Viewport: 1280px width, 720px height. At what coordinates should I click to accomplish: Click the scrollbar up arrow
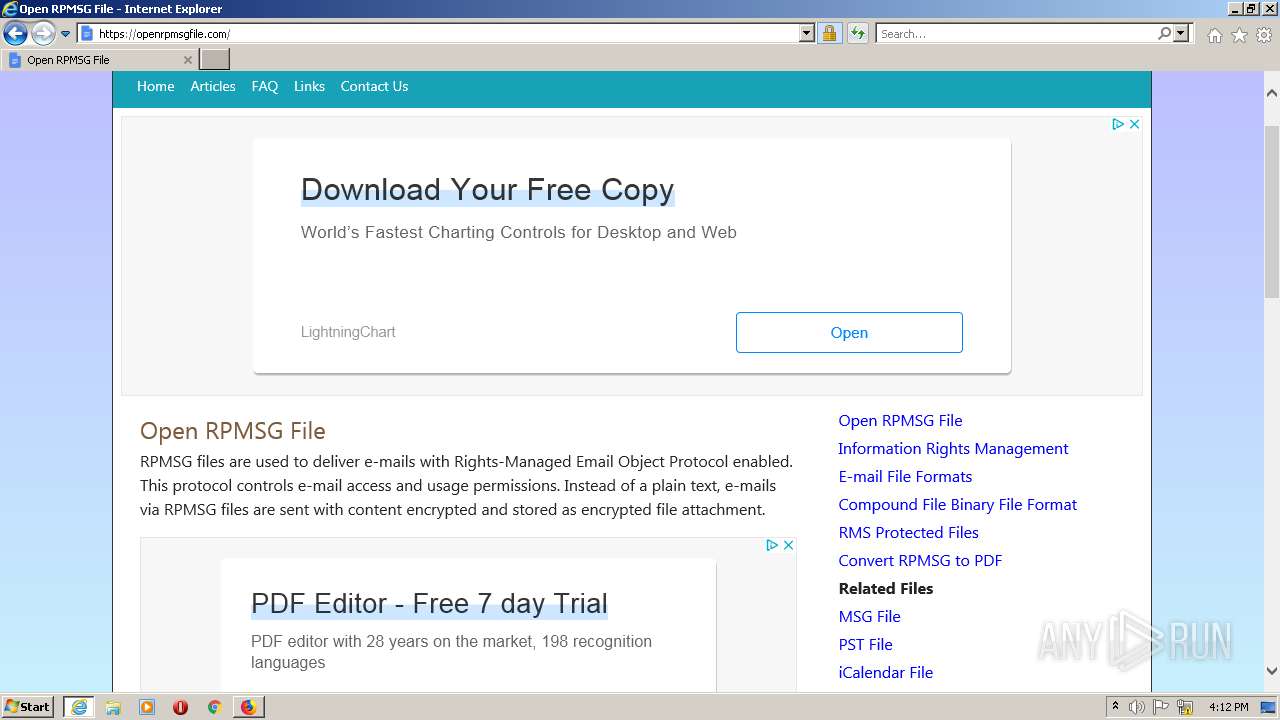tap(1272, 93)
